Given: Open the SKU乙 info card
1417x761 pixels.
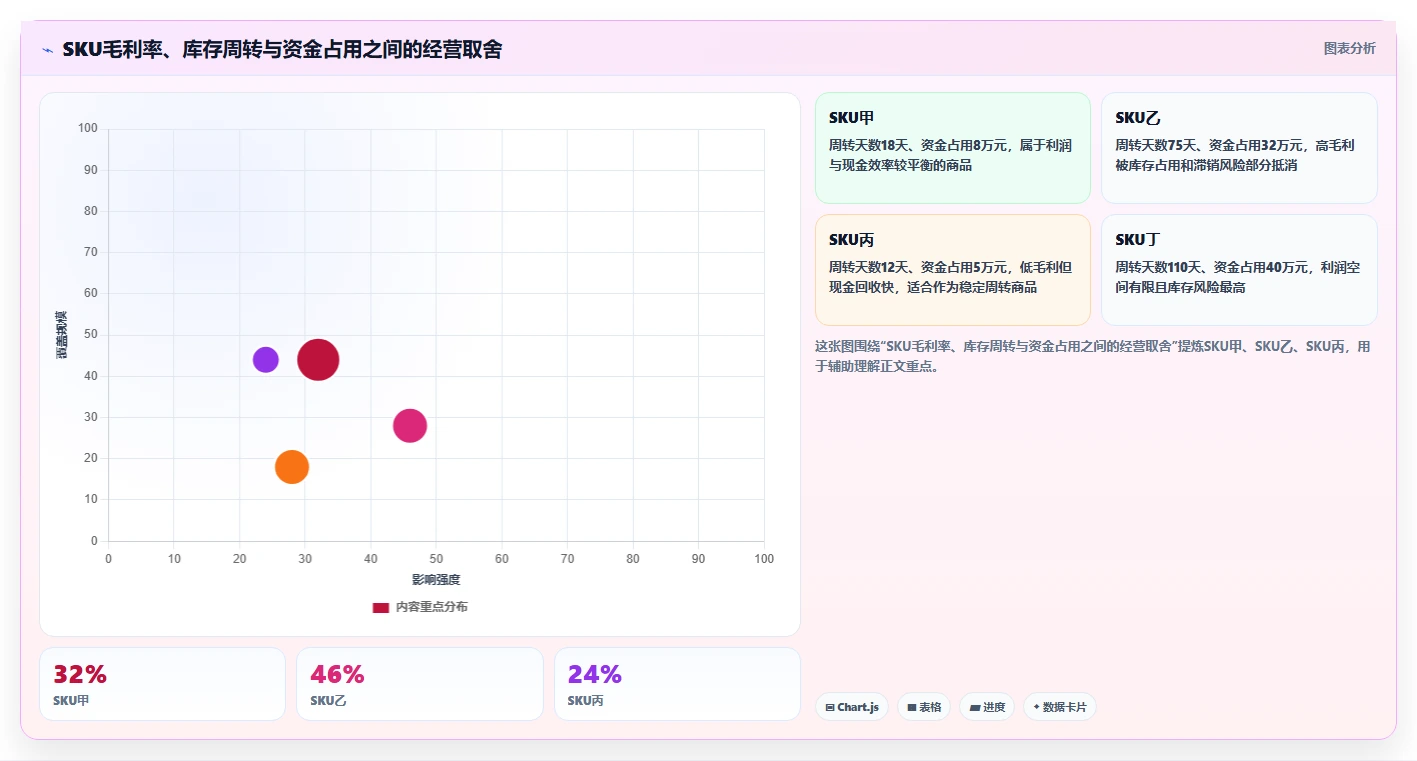Looking at the screenshot, I should click(1239, 148).
